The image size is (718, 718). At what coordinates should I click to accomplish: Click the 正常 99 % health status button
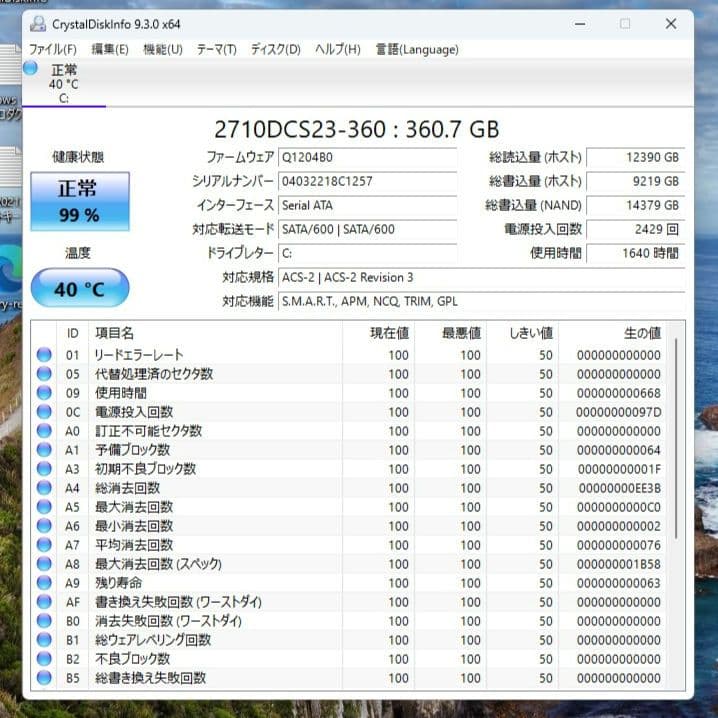[80, 201]
